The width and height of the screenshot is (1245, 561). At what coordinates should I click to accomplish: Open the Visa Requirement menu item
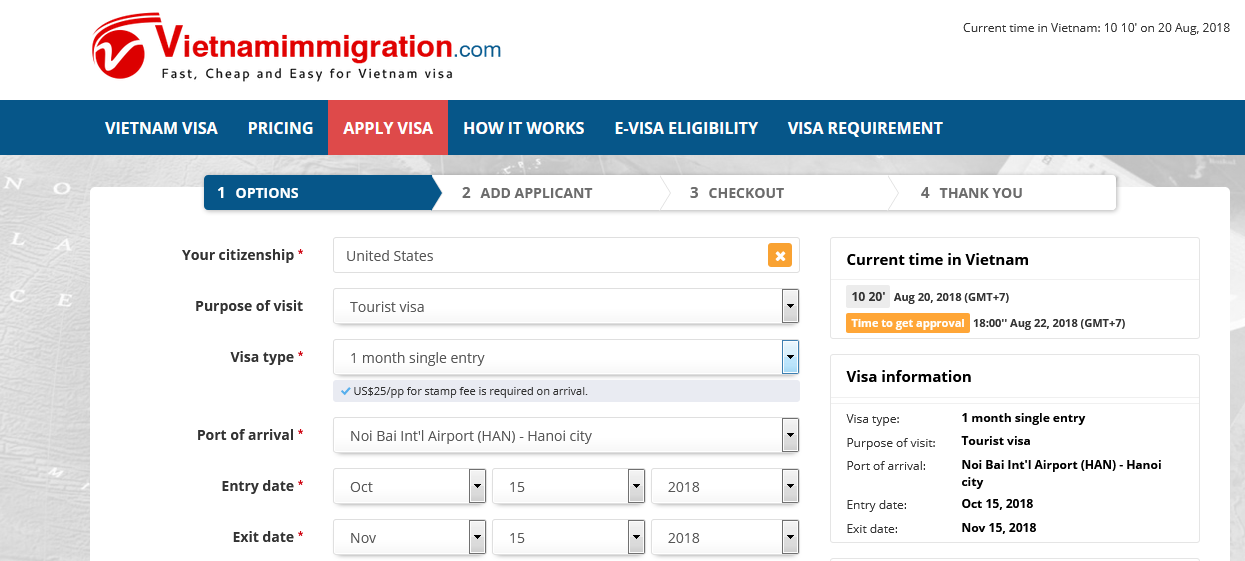tap(865, 128)
